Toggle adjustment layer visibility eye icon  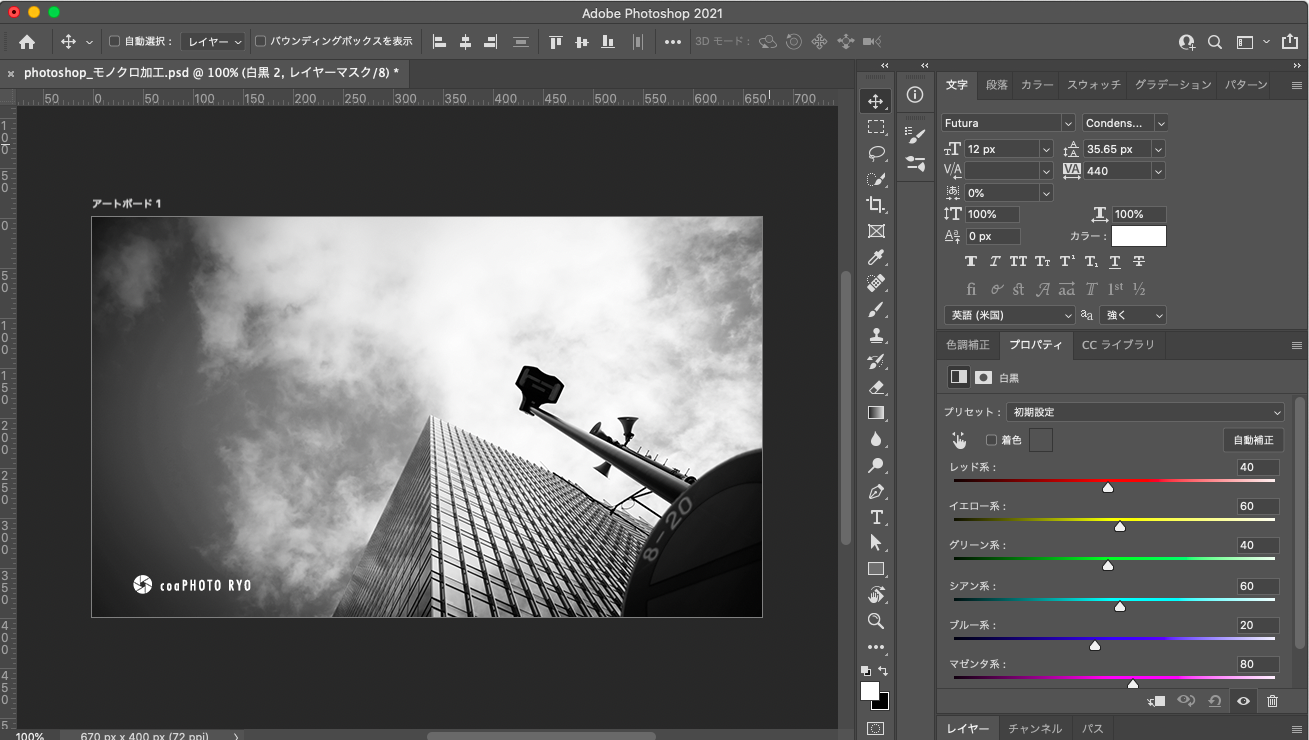pyautogui.click(x=1243, y=701)
